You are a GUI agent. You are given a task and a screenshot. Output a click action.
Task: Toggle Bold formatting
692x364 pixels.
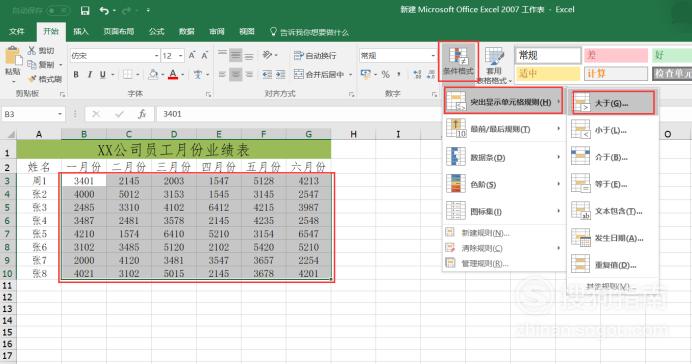76,75
